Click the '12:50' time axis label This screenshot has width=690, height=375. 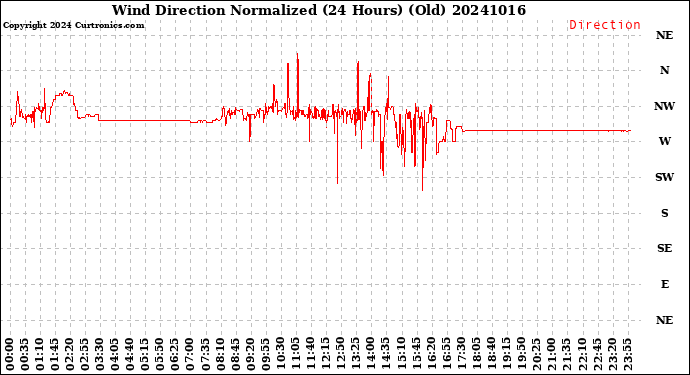coord(341,354)
